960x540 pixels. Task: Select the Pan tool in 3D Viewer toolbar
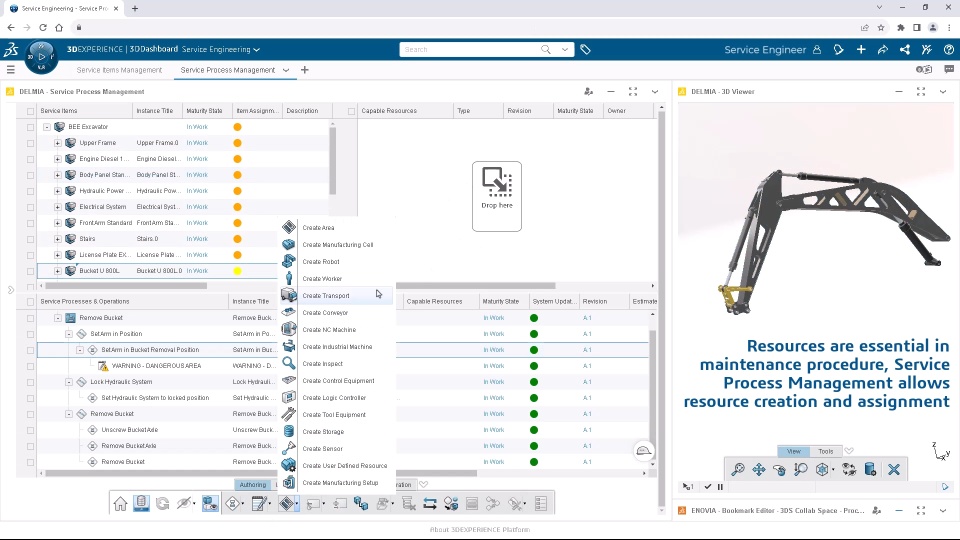point(759,470)
